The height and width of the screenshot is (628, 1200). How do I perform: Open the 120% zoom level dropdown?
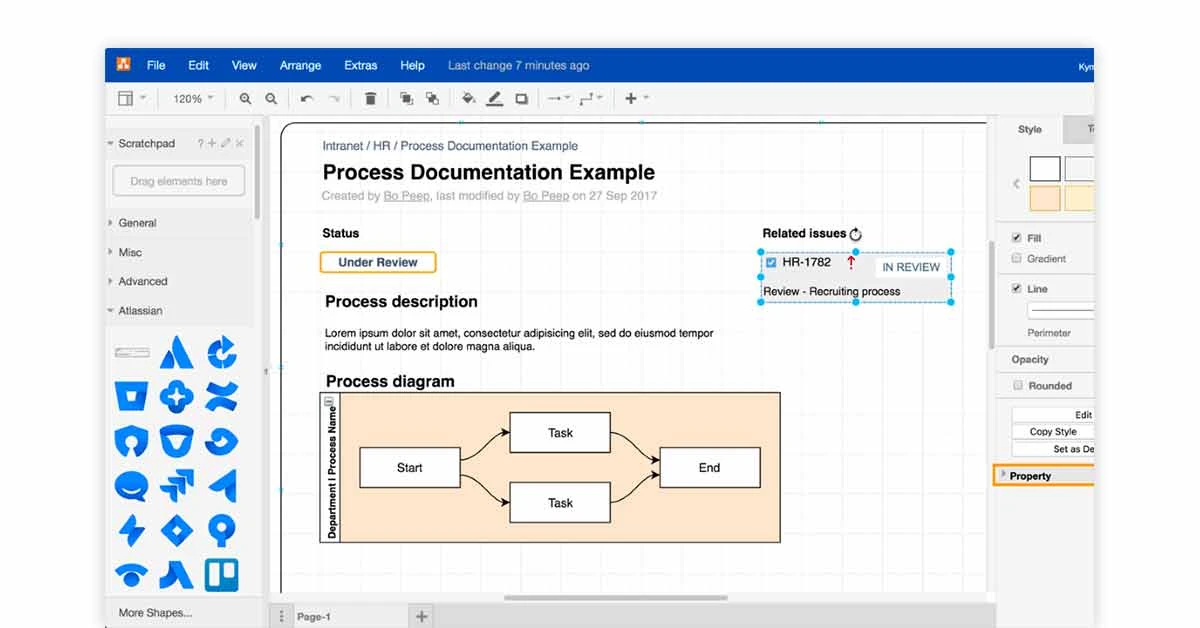190,98
